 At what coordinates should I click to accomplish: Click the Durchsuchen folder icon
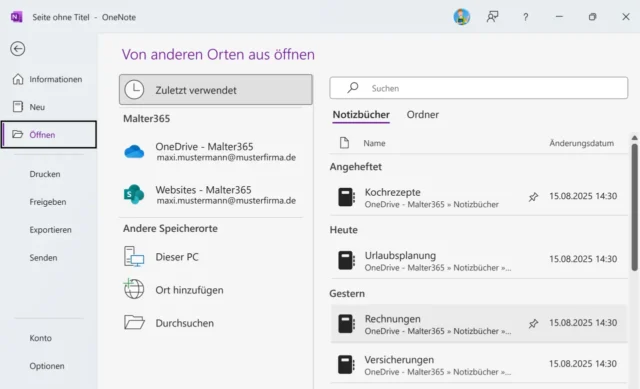coord(134,322)
